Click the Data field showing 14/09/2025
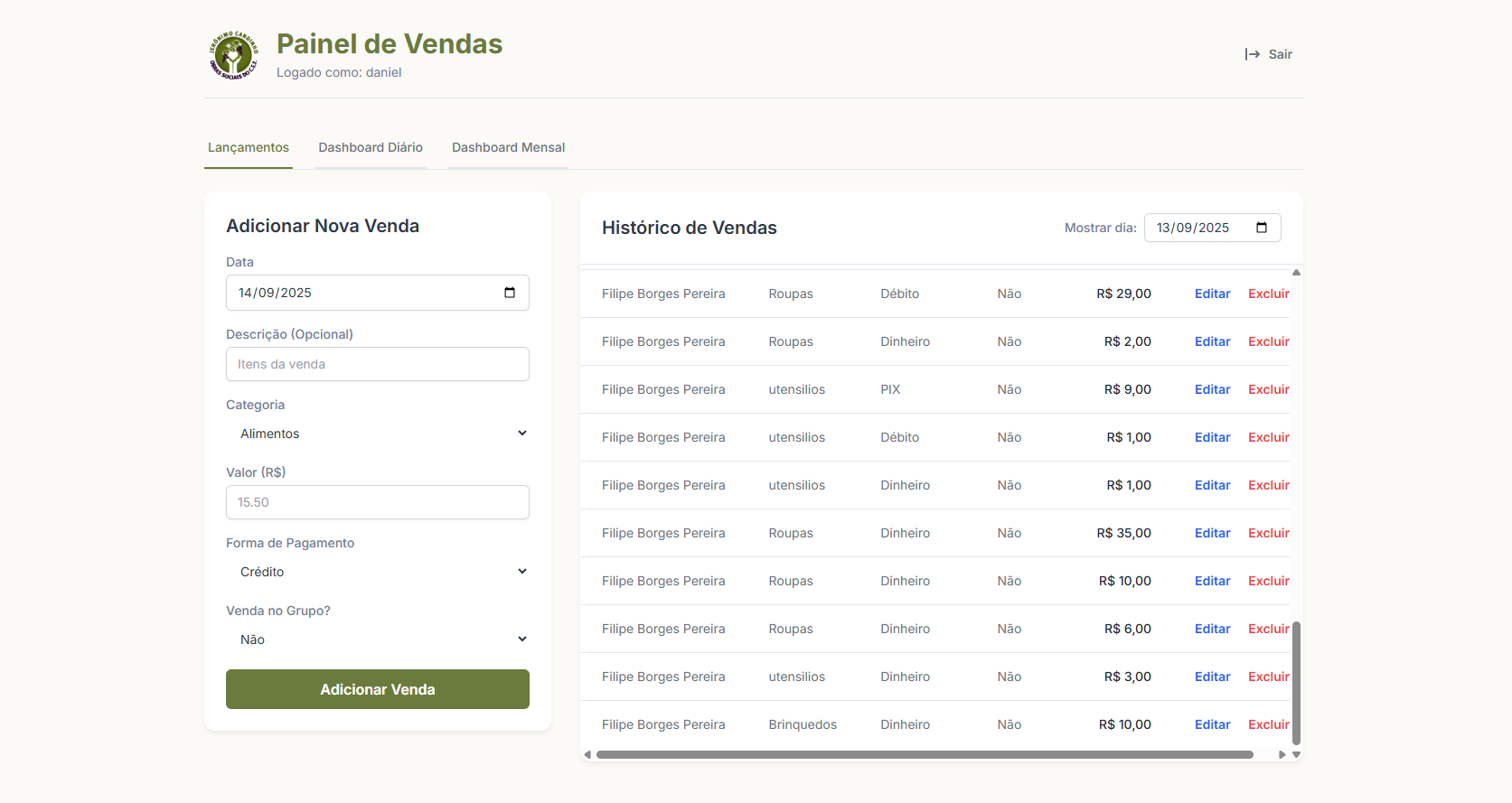The width and height of the screenshot is (1512, 803). click(378, 293)
